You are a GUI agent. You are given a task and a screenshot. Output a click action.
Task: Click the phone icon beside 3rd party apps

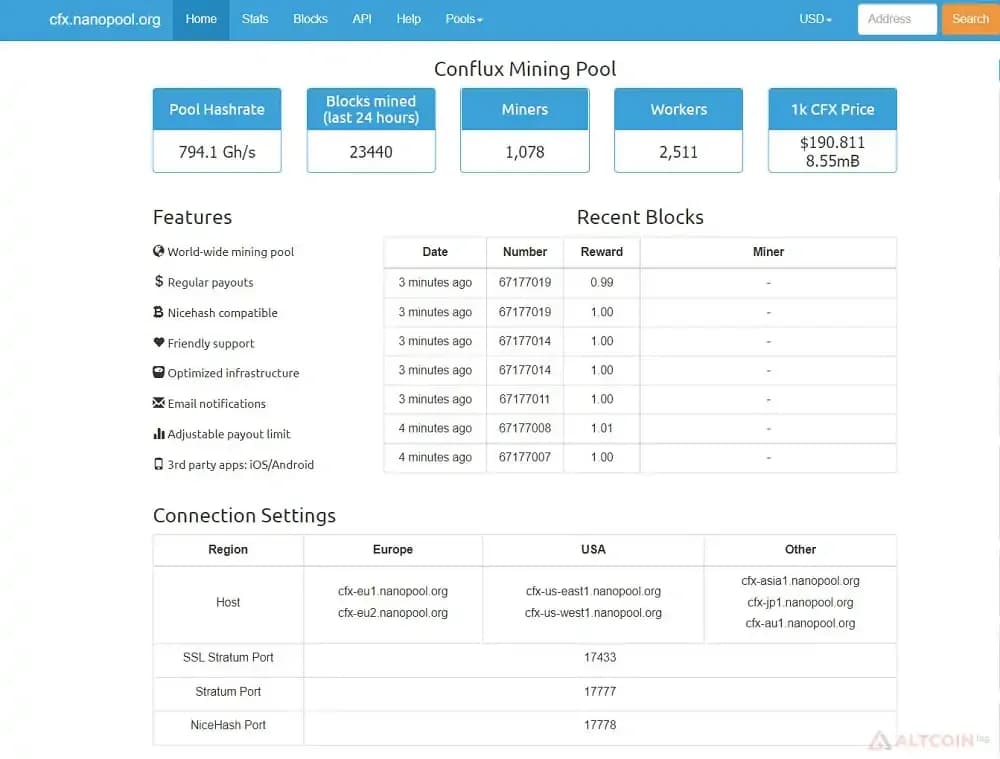pyautogui.click(x=159, y=464)
